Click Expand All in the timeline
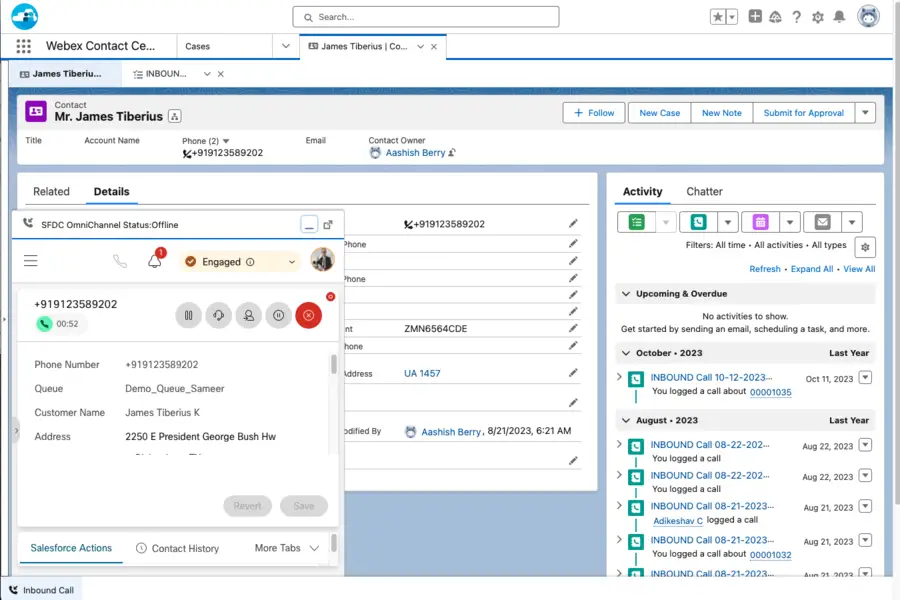The image size is (900, 600). coord(812,269)
